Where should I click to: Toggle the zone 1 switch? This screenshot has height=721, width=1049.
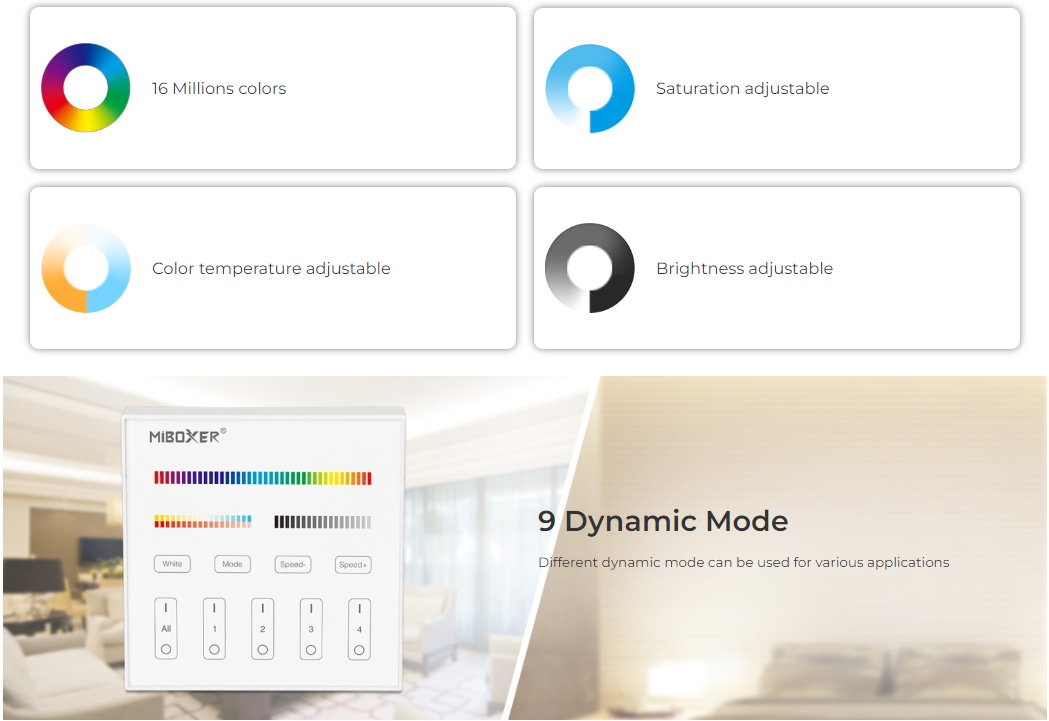click(x=214, y=628)
